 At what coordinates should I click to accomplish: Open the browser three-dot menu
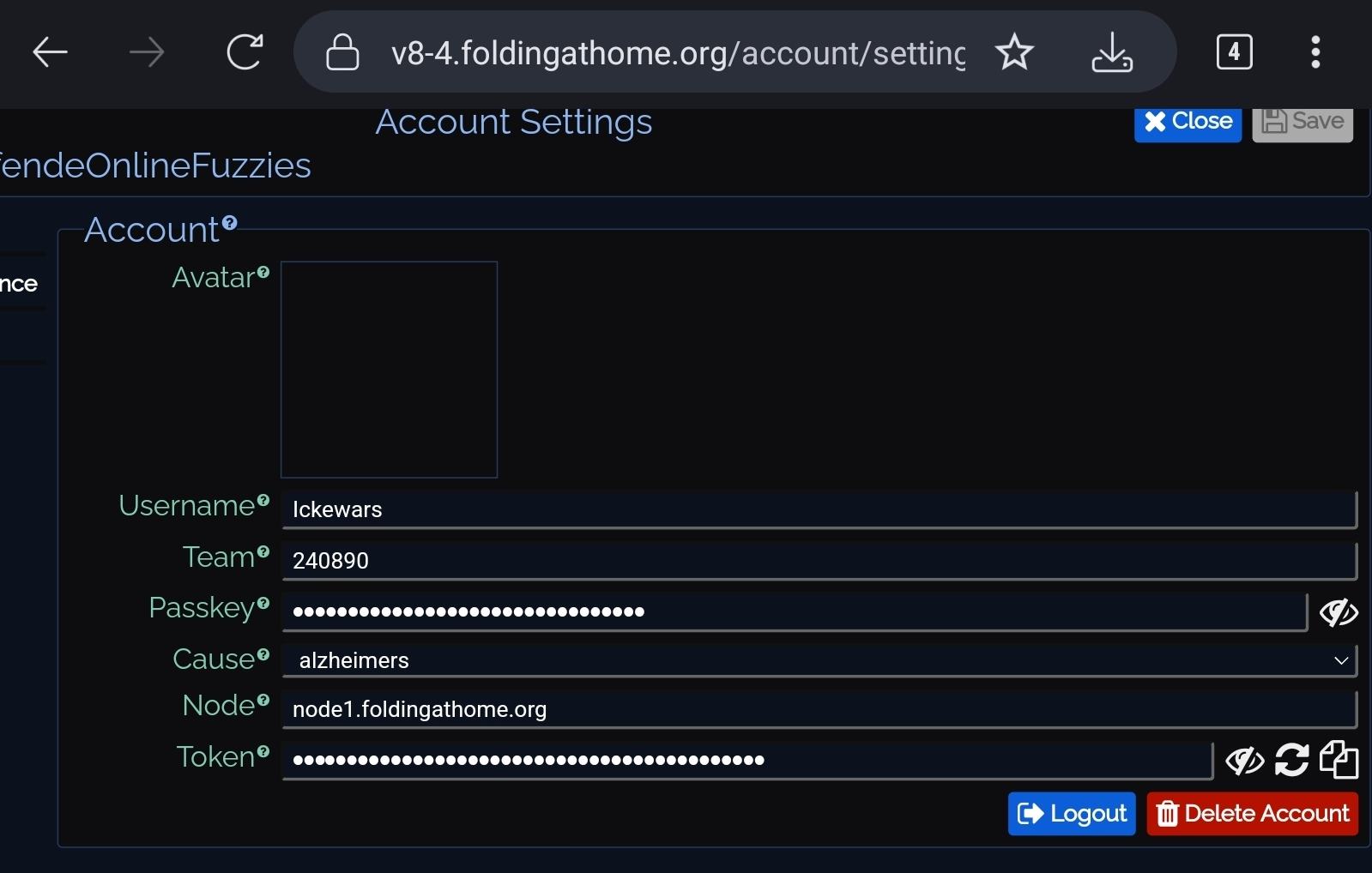(1315, 52)
